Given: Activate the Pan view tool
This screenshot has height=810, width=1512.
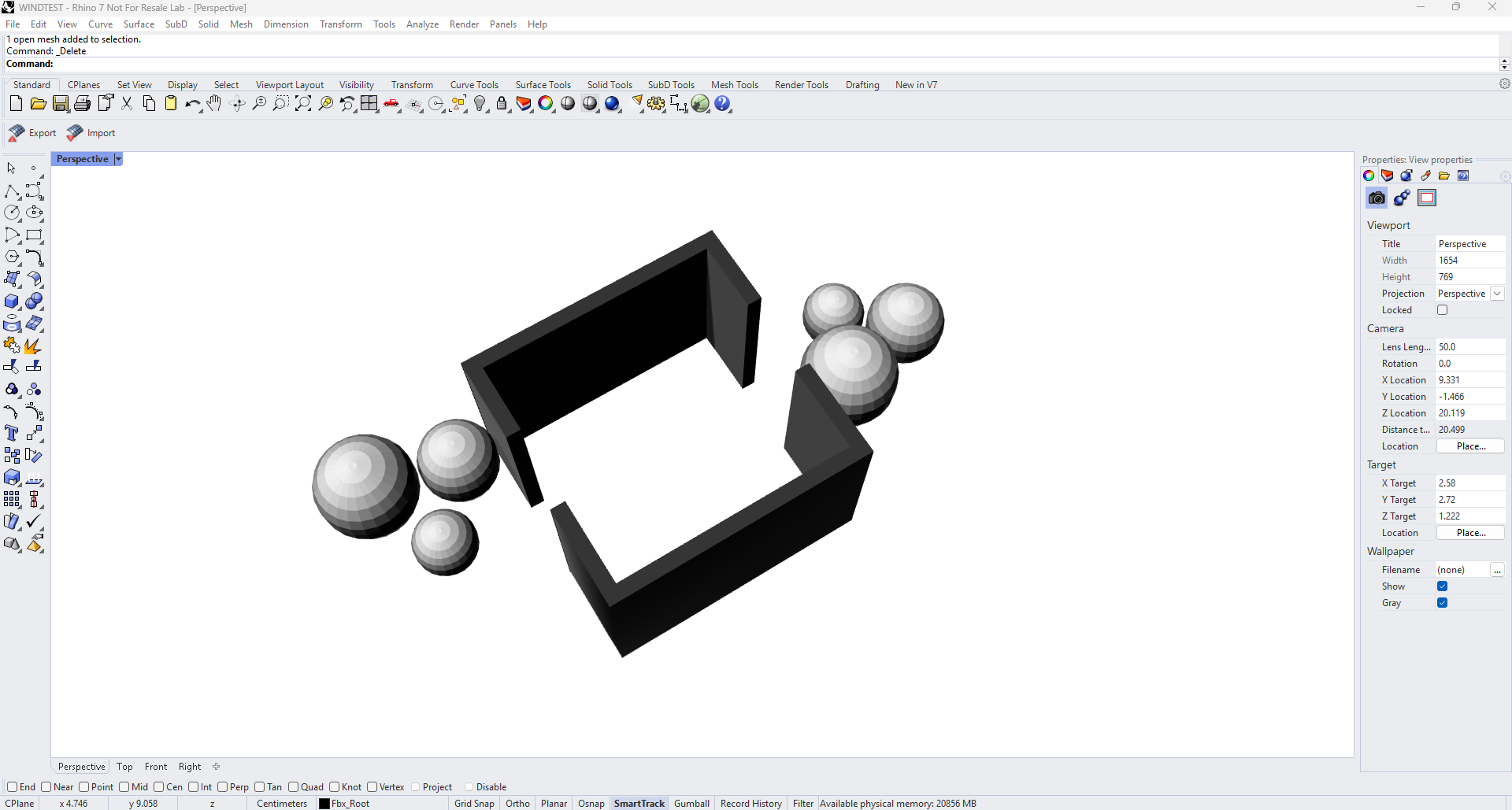Looking at the screenshot, I should [214, 103].
